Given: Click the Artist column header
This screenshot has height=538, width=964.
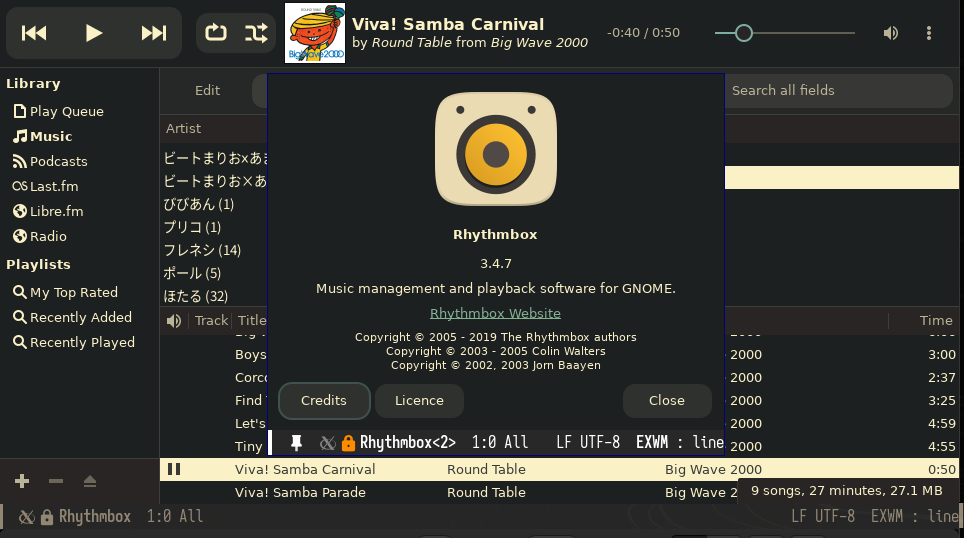Looking at the screenshot, I should 183,129.
